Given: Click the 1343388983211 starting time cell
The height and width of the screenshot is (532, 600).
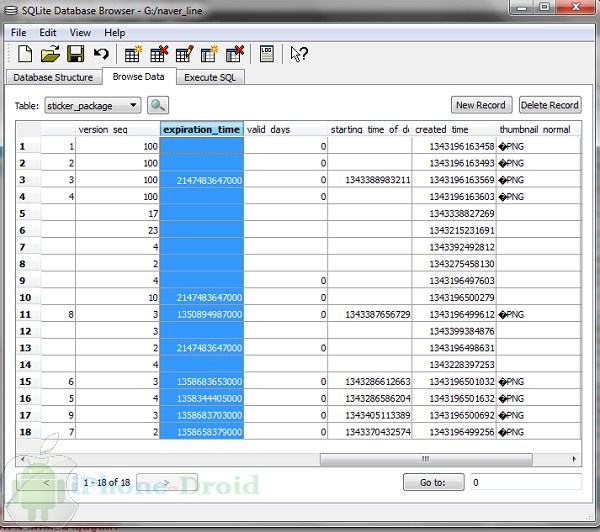Looking at the screenshot, I should (370, 180).
